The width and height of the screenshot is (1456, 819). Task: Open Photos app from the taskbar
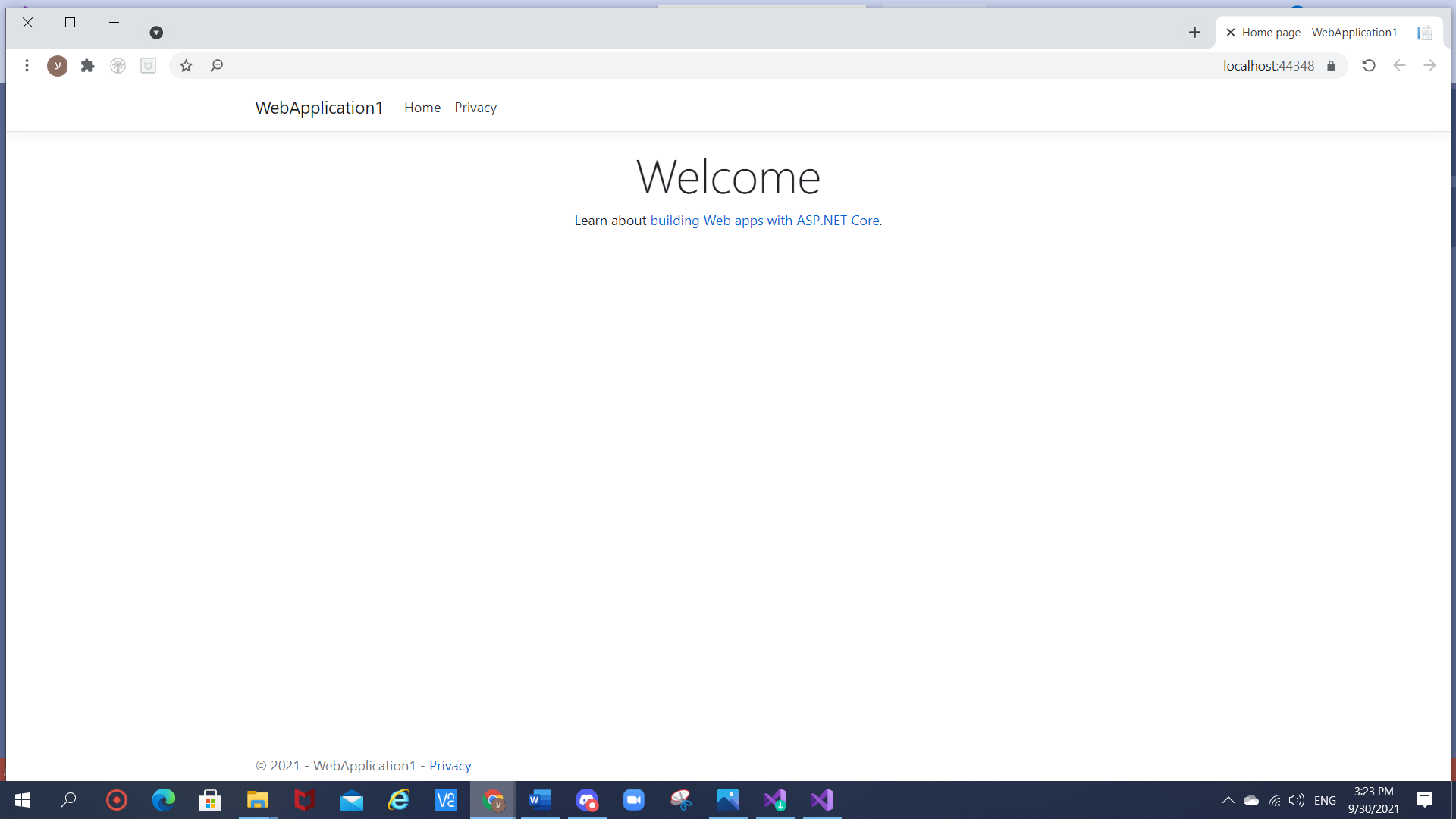[728, 800]
